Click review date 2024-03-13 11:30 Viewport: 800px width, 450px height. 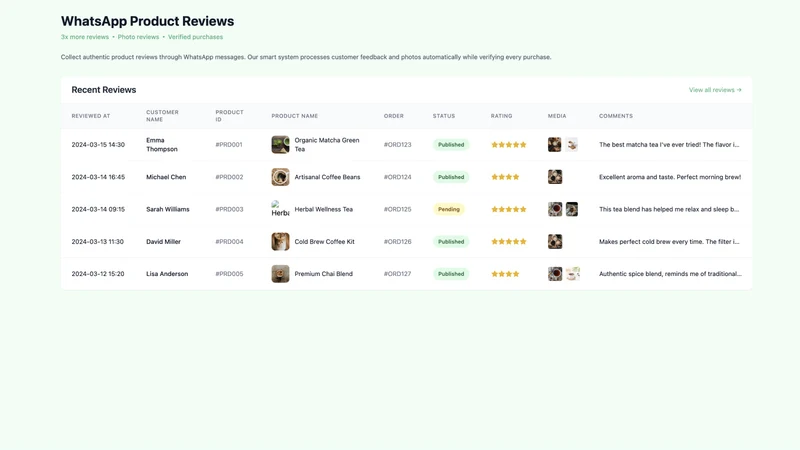tap(97, 242)
